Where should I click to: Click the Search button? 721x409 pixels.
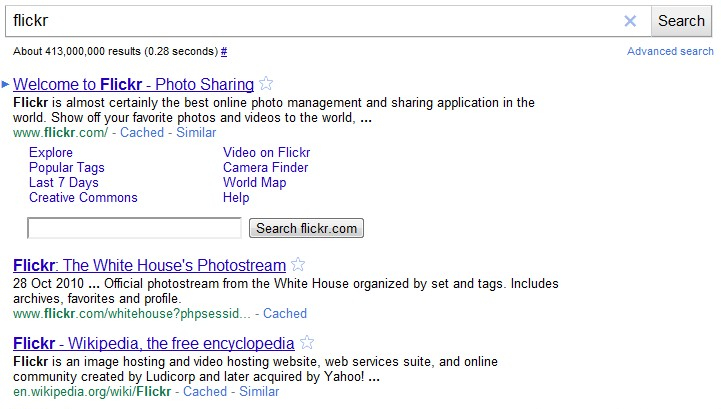point(681,21)
